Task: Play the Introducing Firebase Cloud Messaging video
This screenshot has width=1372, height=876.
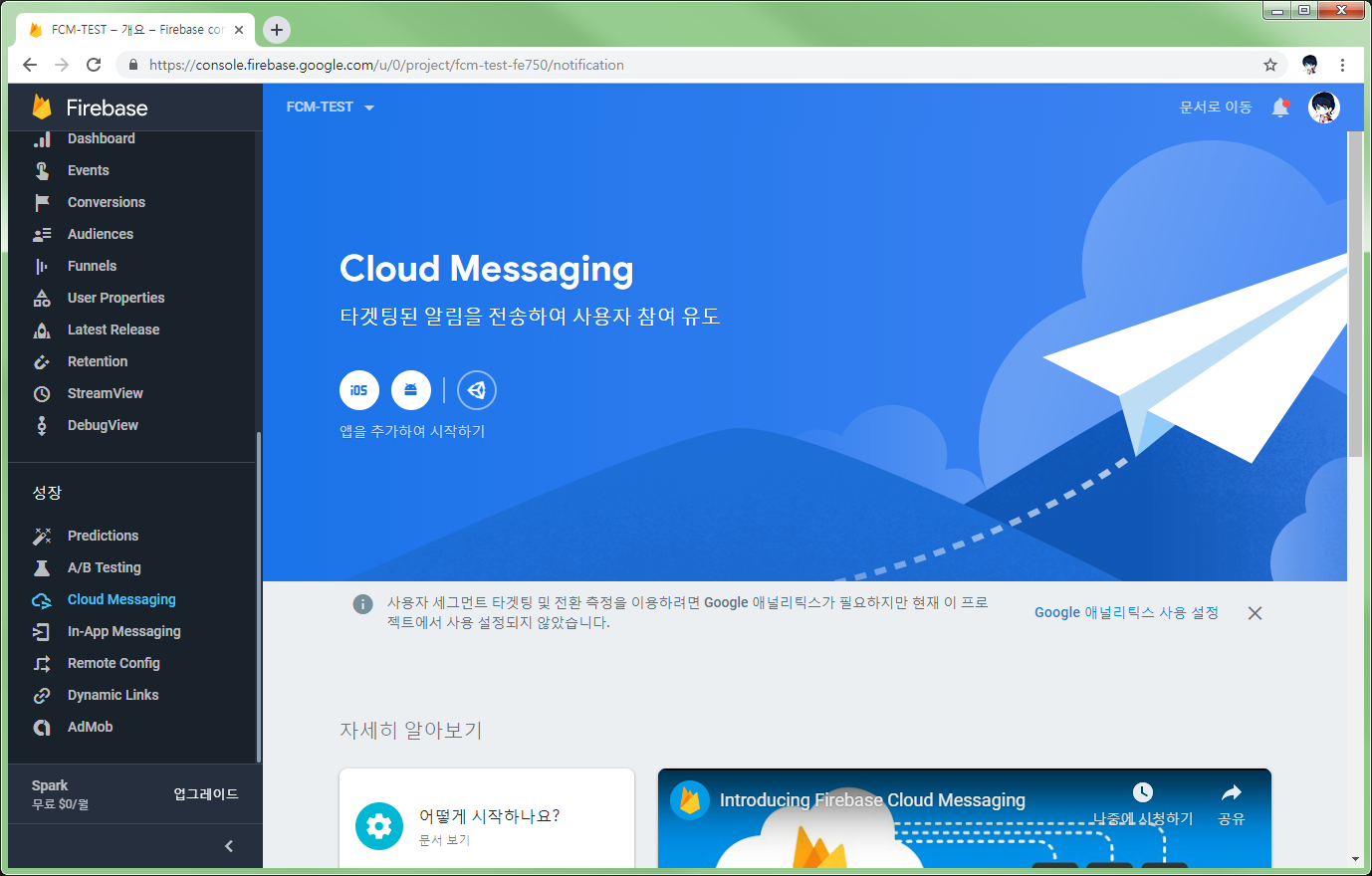Action: [x=965, y=818]
